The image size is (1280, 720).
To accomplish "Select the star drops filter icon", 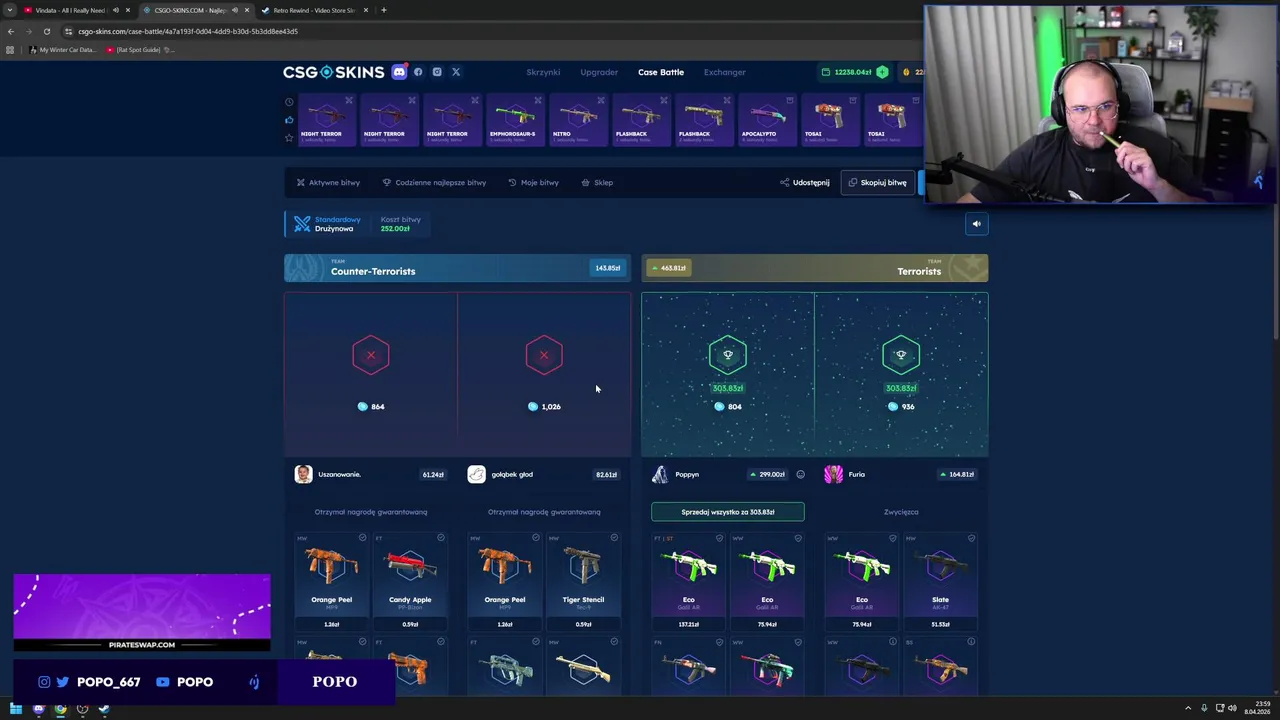I will pos(289,138).
